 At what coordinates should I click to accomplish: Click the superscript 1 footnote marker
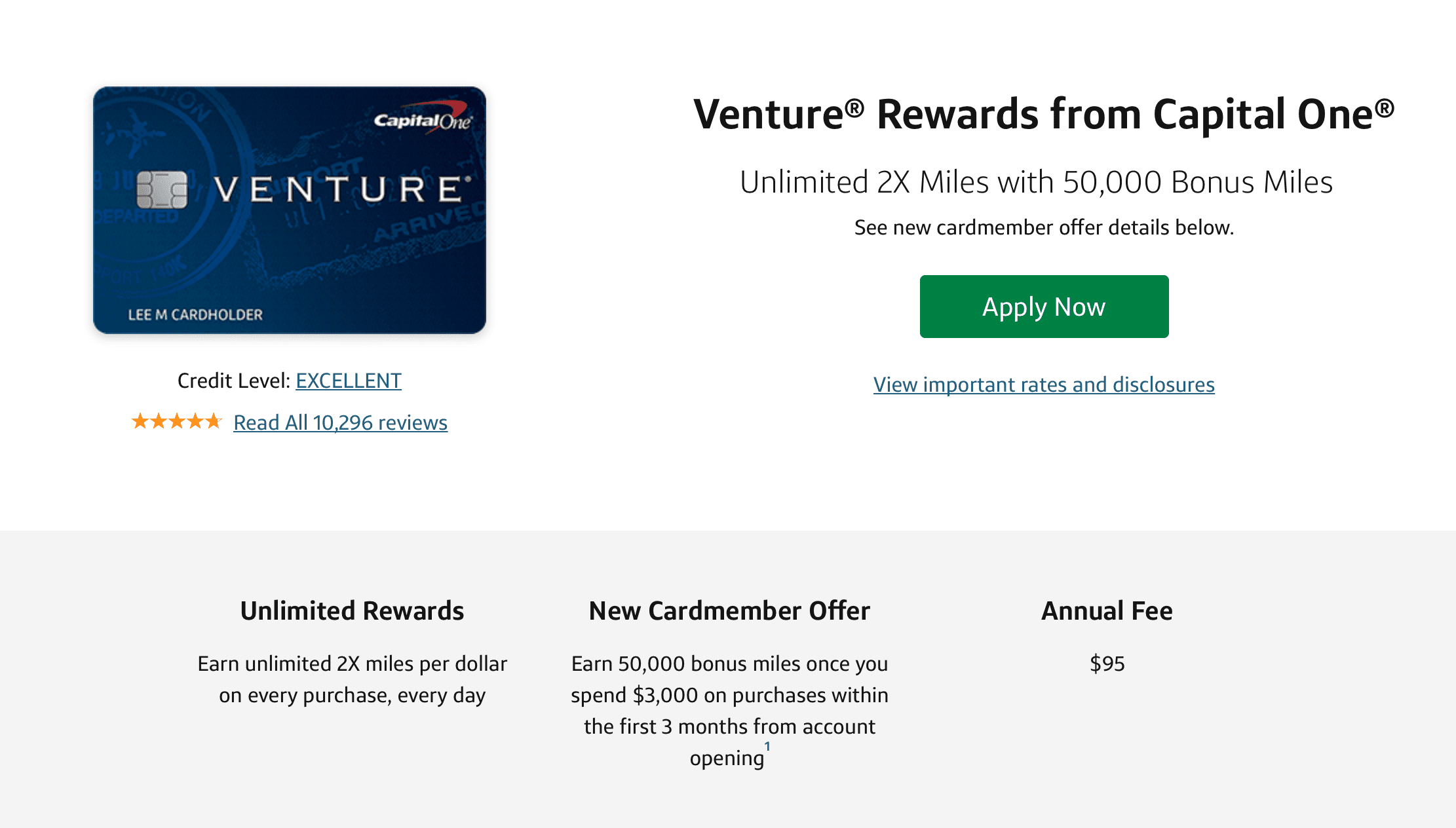[x=768, y=745]
